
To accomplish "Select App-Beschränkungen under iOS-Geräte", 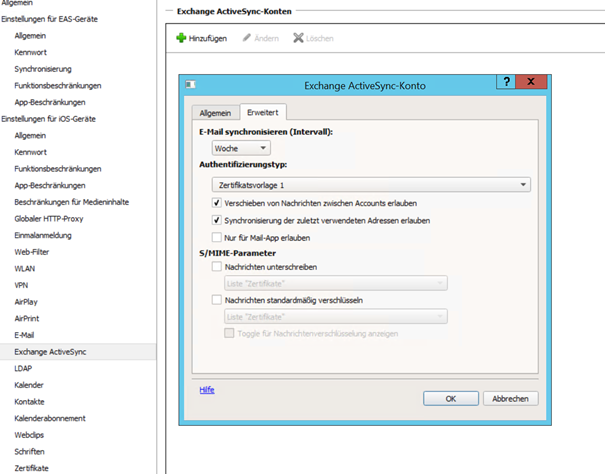I will click(50, 185).
